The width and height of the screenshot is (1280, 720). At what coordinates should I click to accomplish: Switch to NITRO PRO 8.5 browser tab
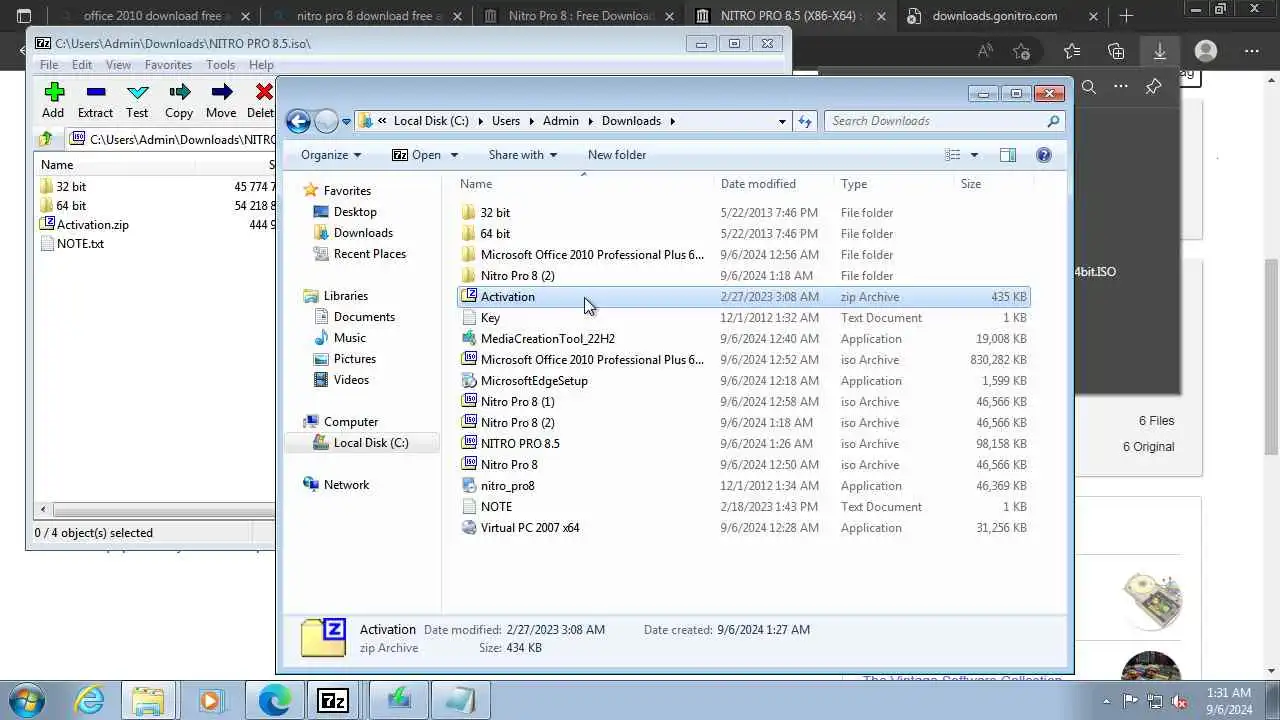[789, 16]
